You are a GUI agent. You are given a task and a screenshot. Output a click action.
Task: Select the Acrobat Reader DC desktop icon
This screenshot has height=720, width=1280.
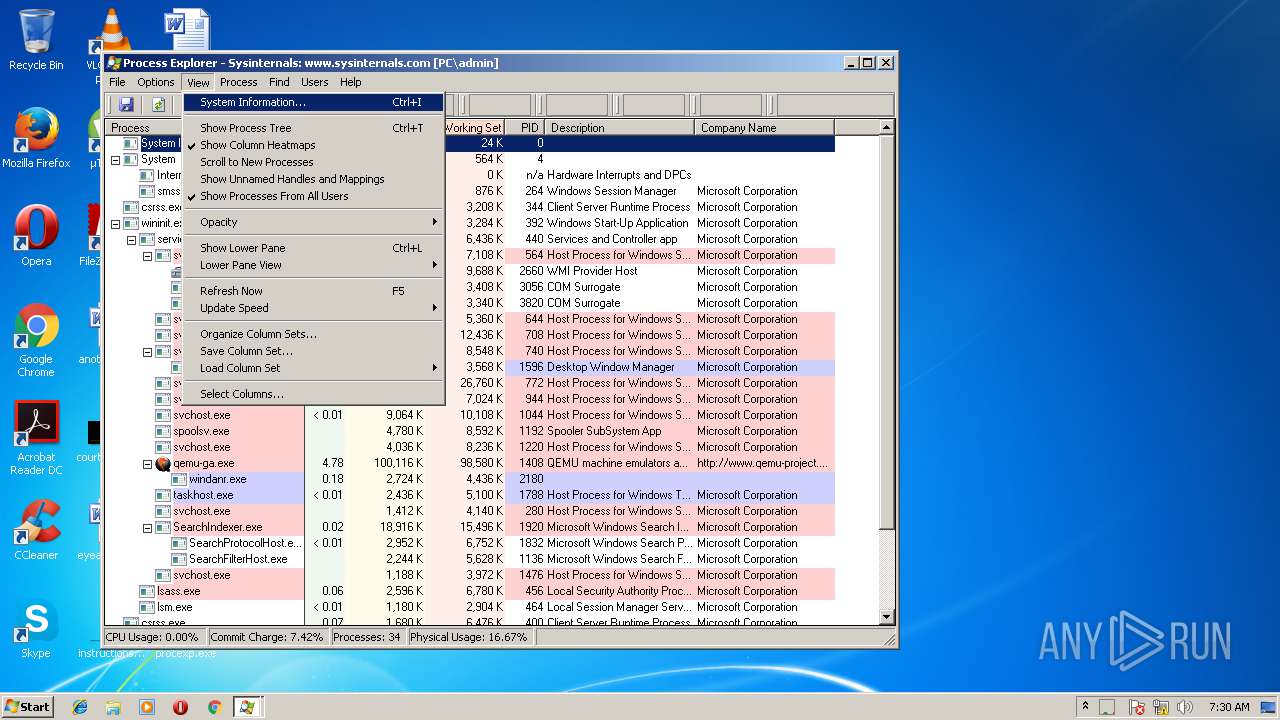pos(36,438)
